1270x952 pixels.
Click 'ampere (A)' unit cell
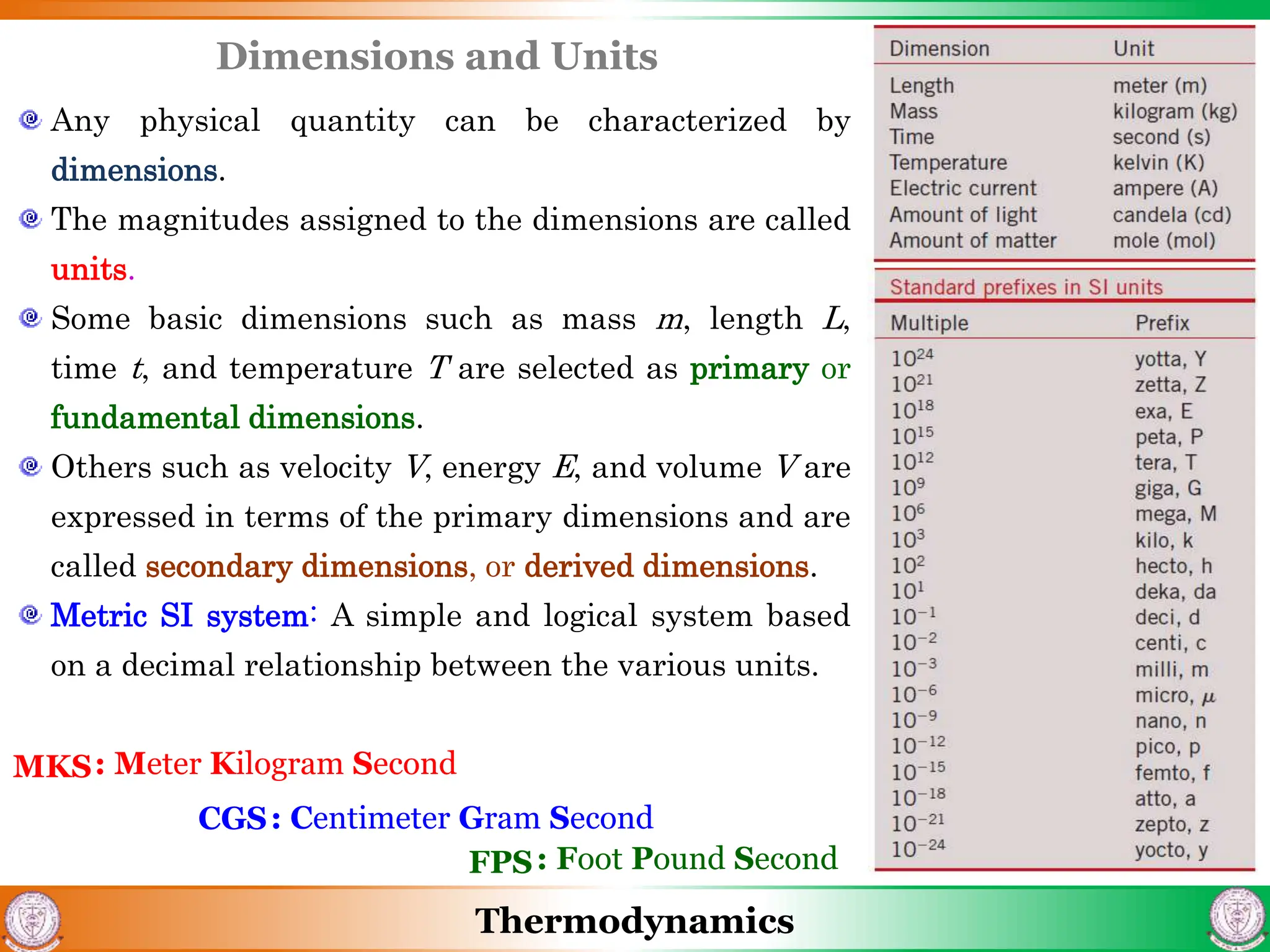tap(1165, 188)
